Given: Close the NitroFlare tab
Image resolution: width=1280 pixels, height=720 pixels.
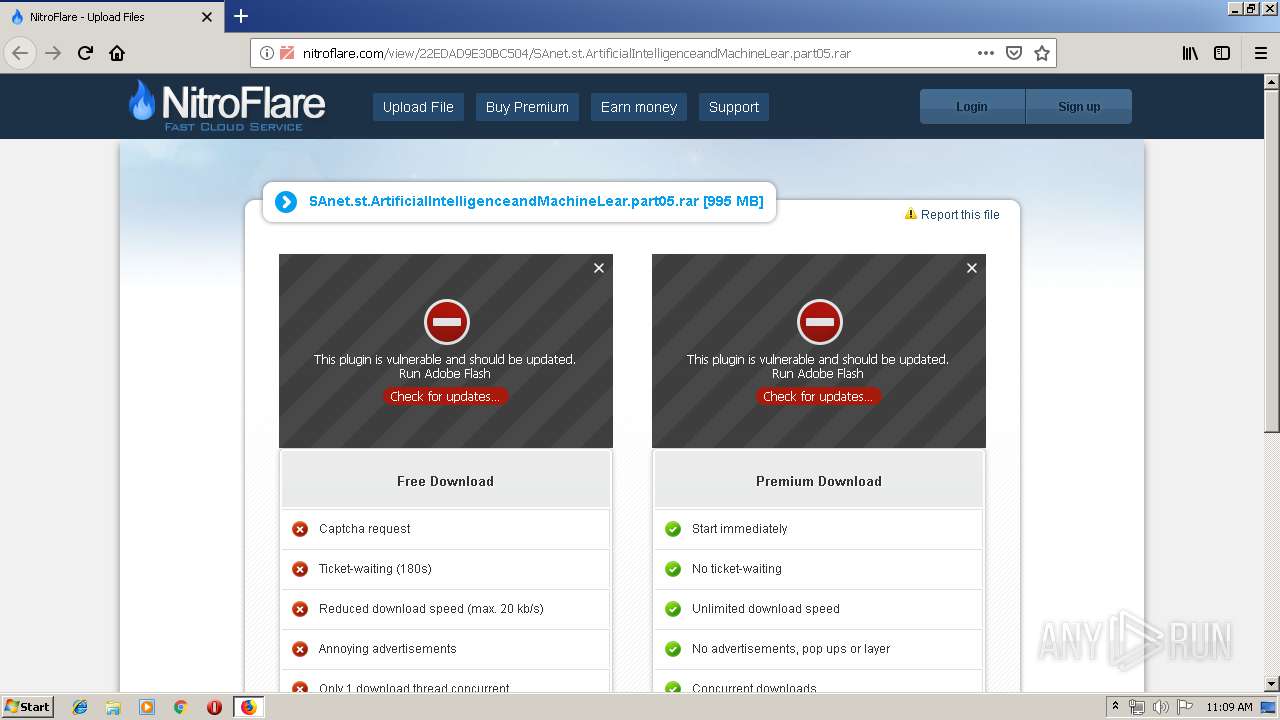Looking at the screenshot, I should click(207, 17).
